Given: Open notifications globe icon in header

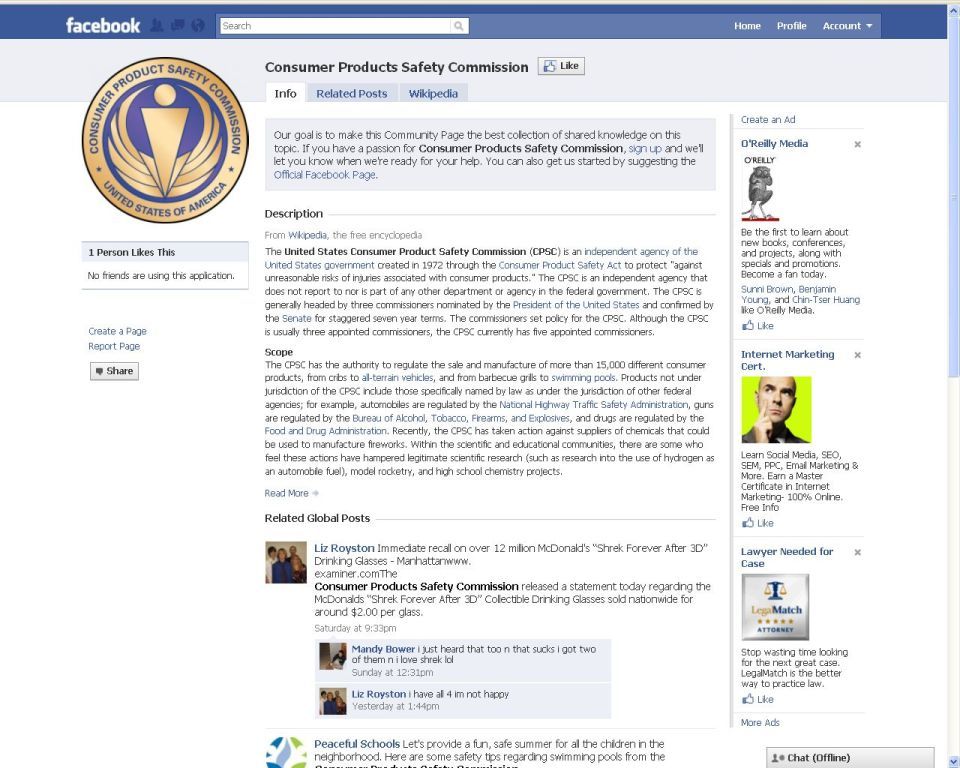Looking at the screenshot, I should pos(198,26).
